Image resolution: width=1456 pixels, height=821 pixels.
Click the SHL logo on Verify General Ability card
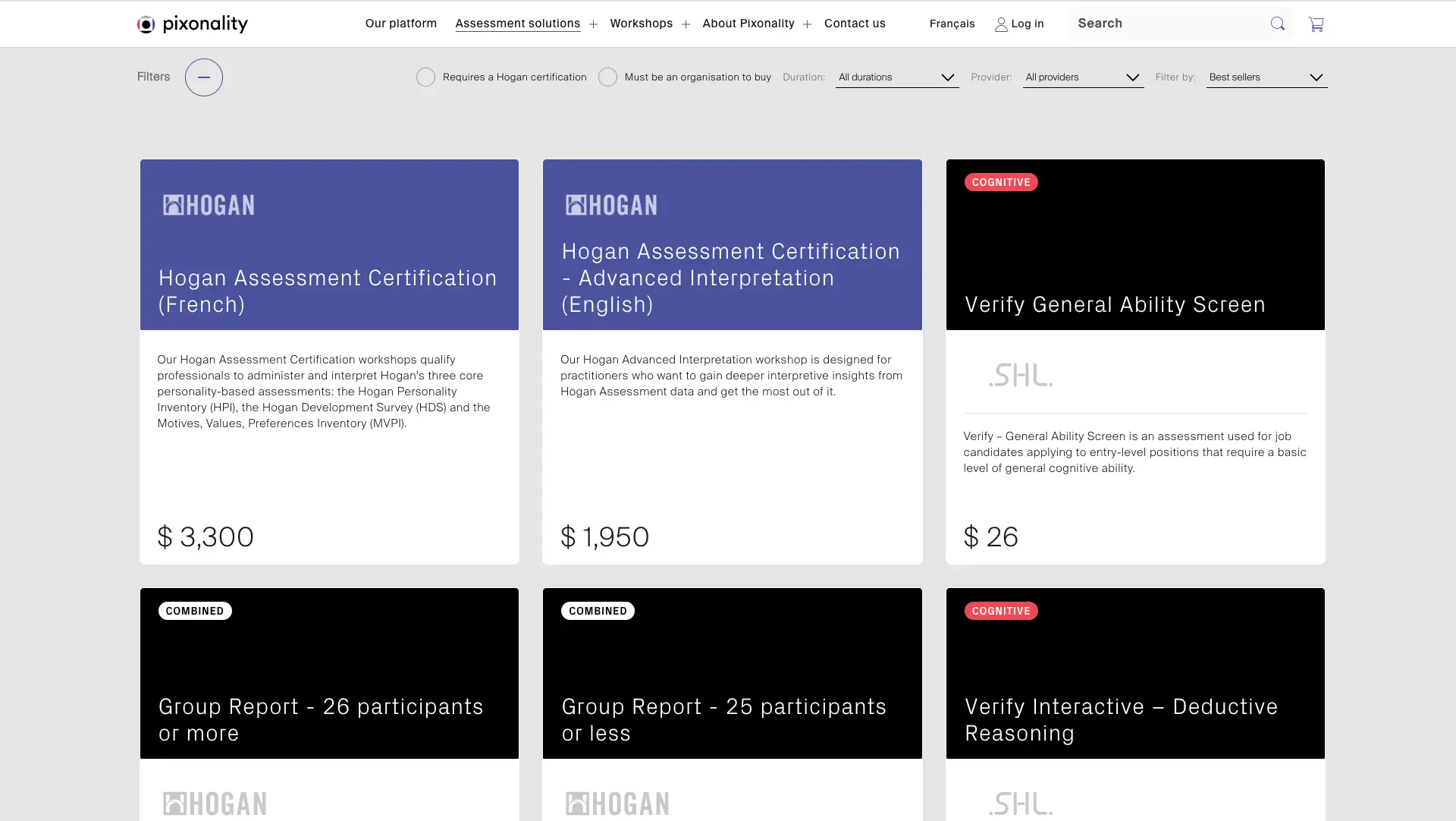click(x=1020, y=375)
